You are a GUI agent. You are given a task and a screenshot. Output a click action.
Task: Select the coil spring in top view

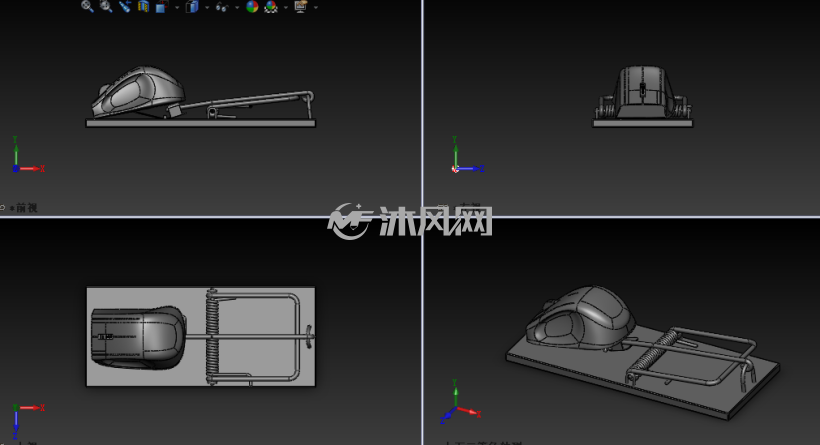[212, 336]
